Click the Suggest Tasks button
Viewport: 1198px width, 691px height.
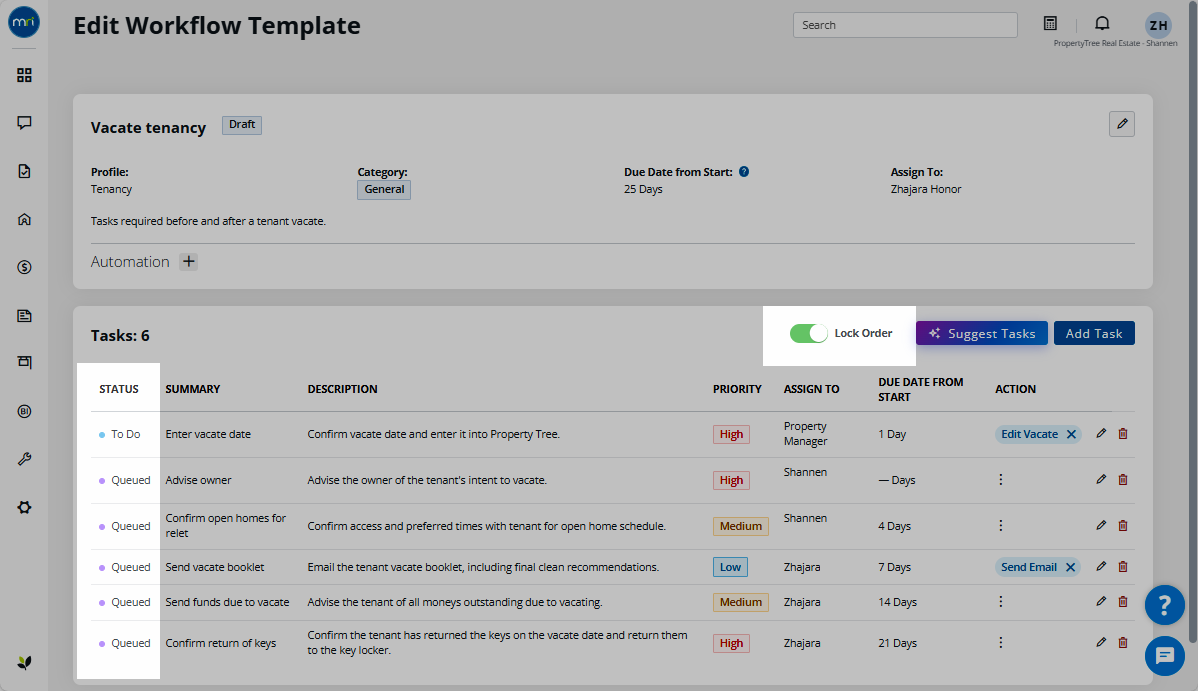[982, 333]
